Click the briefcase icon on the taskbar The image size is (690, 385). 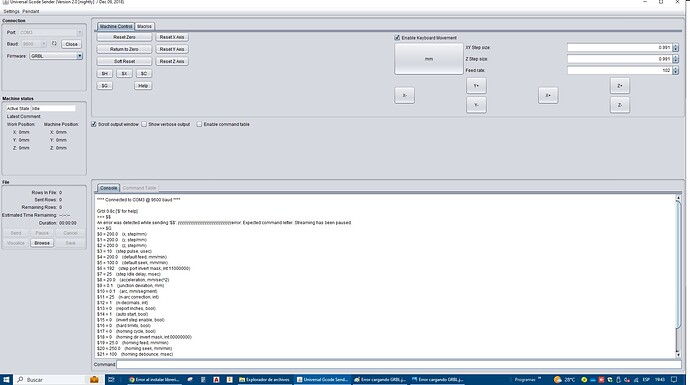click(x=94, y=379)
